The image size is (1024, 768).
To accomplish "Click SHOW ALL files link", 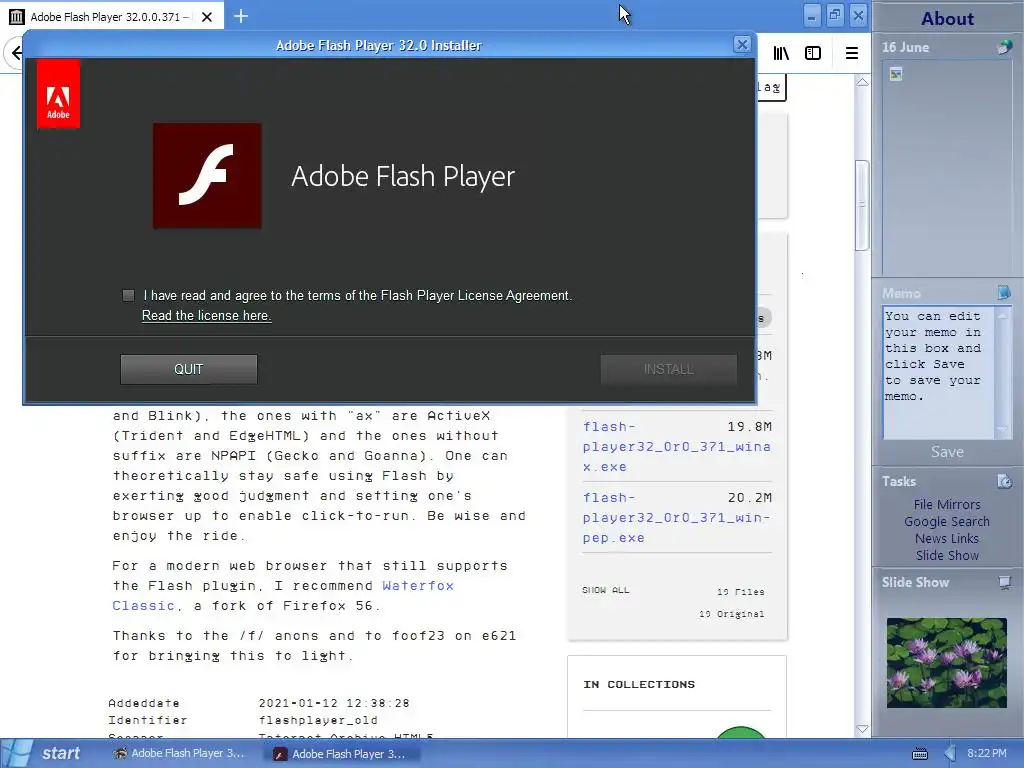I will tap(605, 590).
